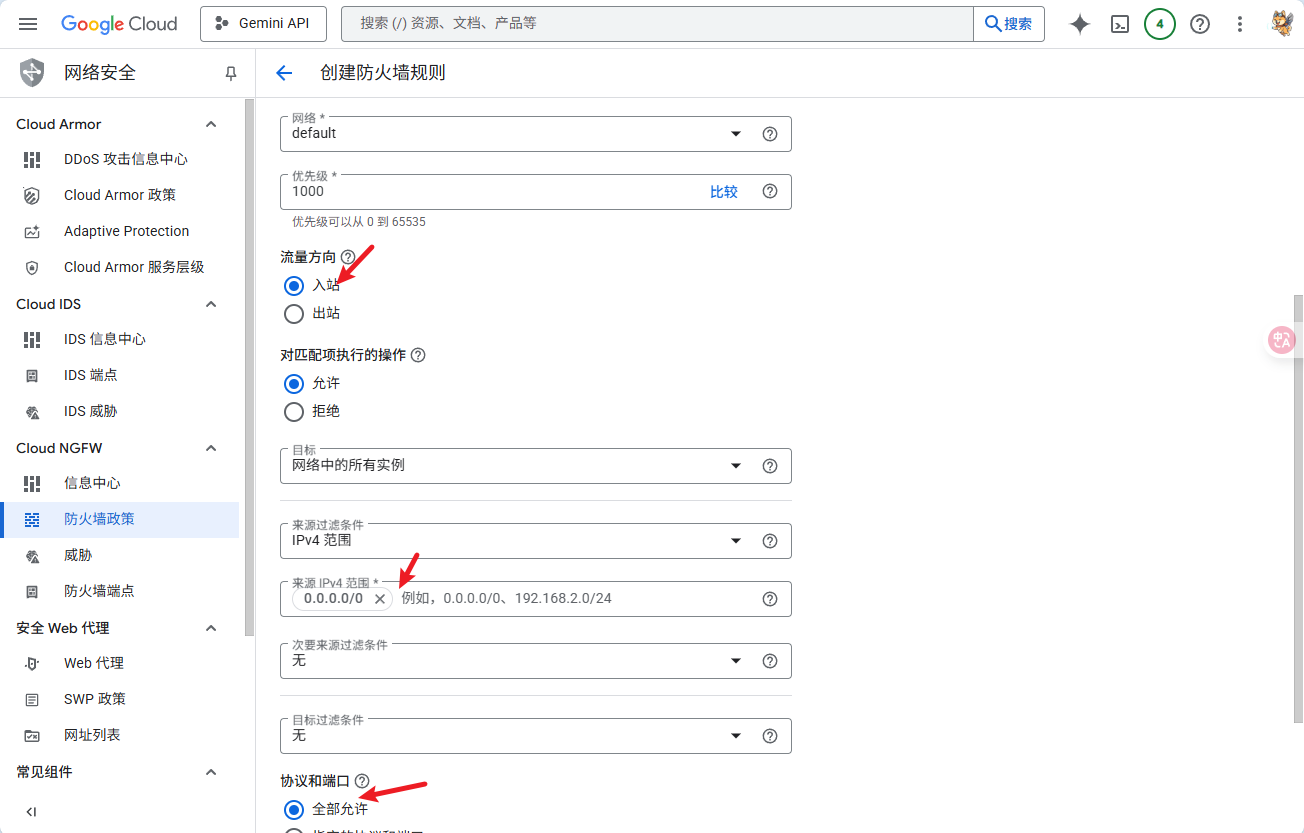Go to Cloud Armor 政策 sidebar item
This screenshot has width=1304, height=833.
[x=119, y=195]
